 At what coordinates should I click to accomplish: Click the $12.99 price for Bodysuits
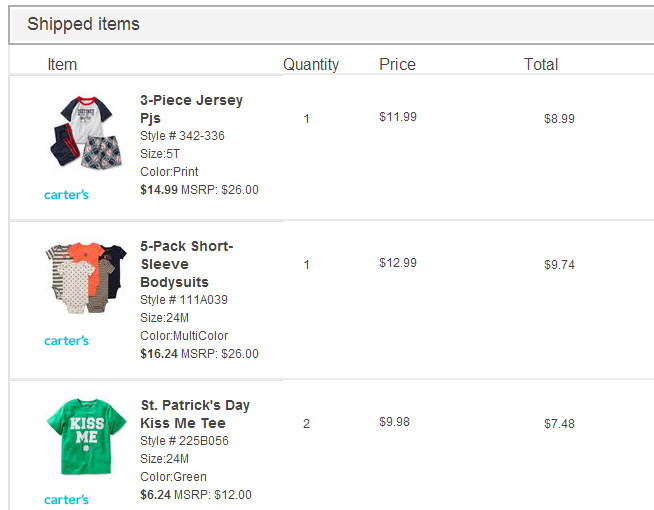coord(398,263)
